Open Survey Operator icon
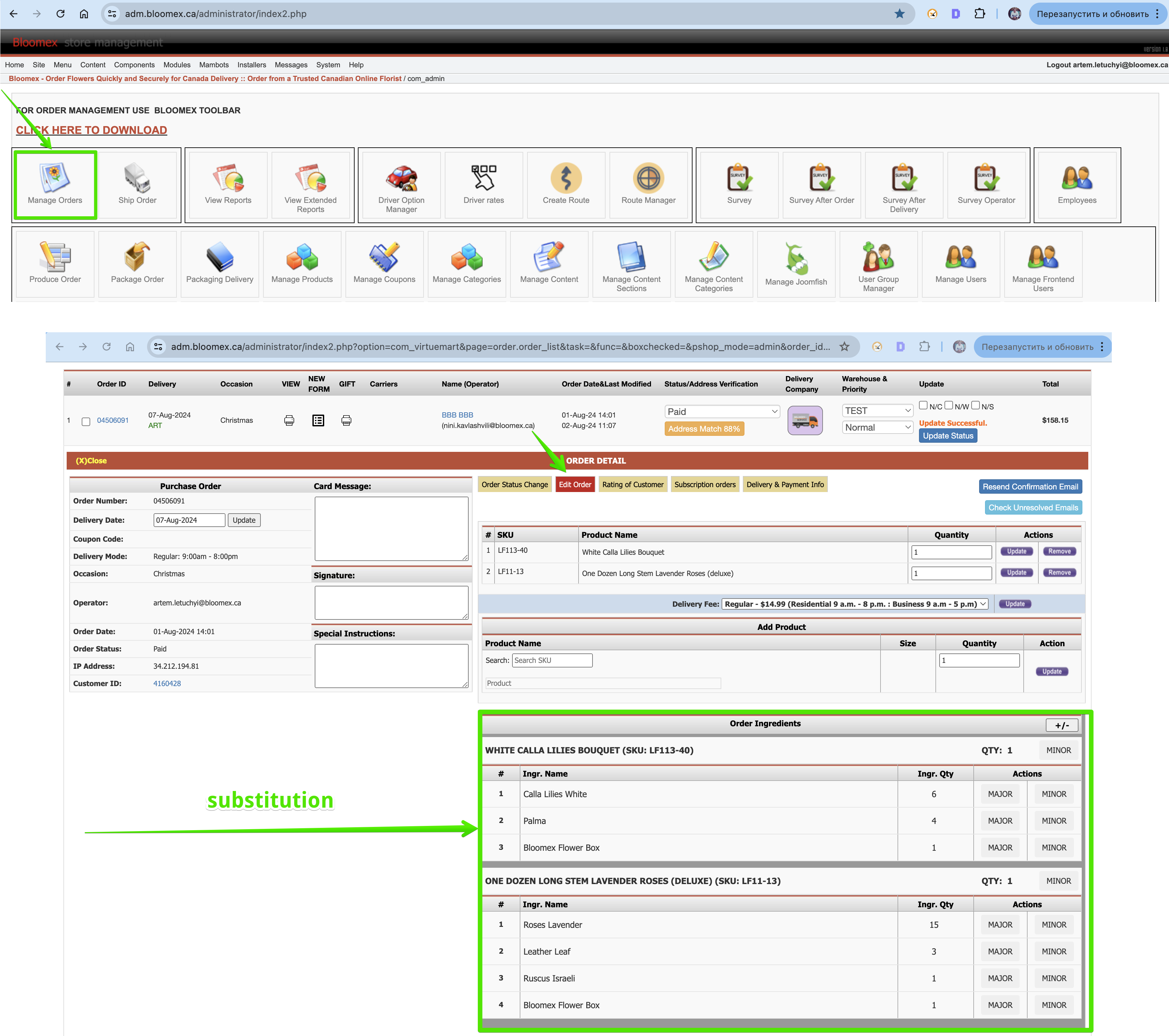The width and height of the screenshot is (1169, 1036). (987, 185)
